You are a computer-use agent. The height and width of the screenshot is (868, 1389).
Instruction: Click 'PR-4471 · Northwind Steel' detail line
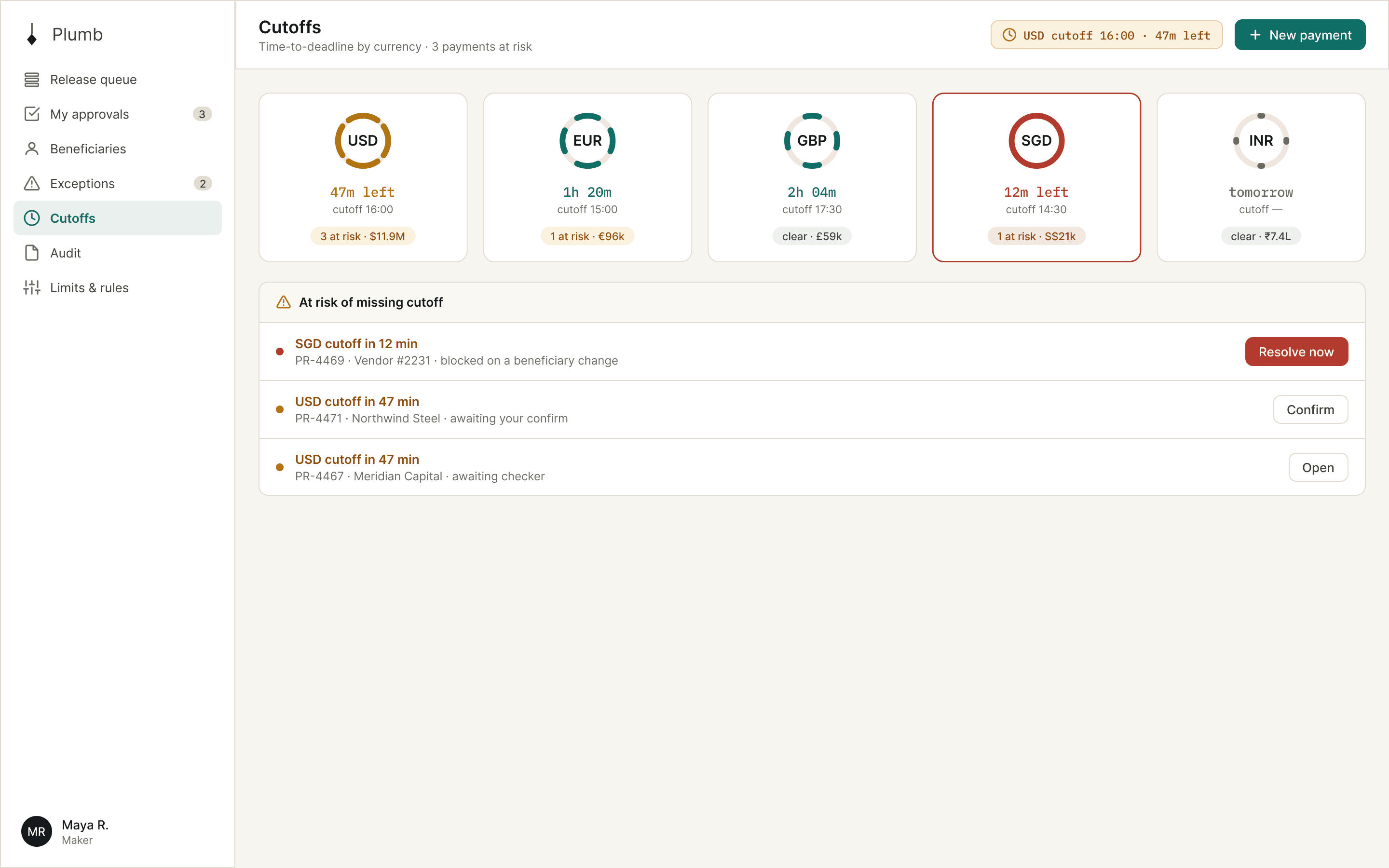[432, 419]
